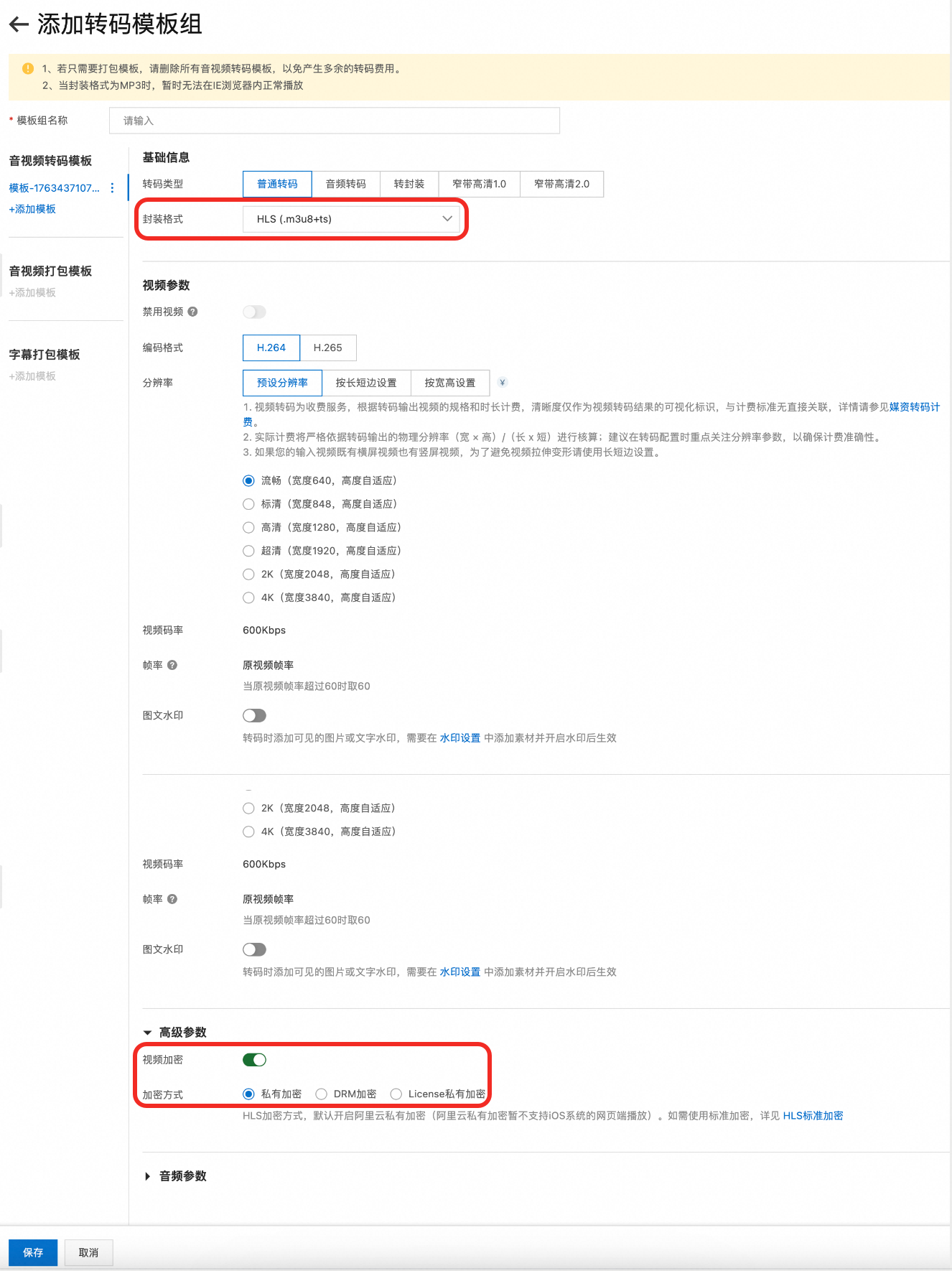The image size is (952, 1271).
Task: Select the 普通转码 transcode type
Action: [x=277, y=184]
